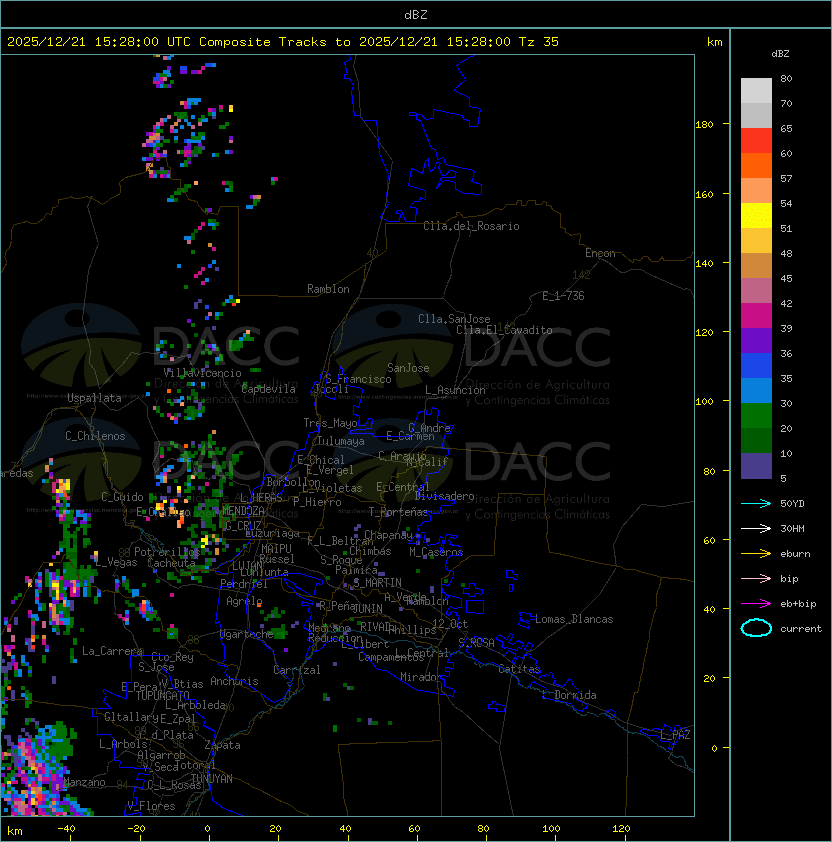Choose the dark green 10-20 dBZ swatch
The height and width of the screenshot is (842, 832).
tap(756, 440)
